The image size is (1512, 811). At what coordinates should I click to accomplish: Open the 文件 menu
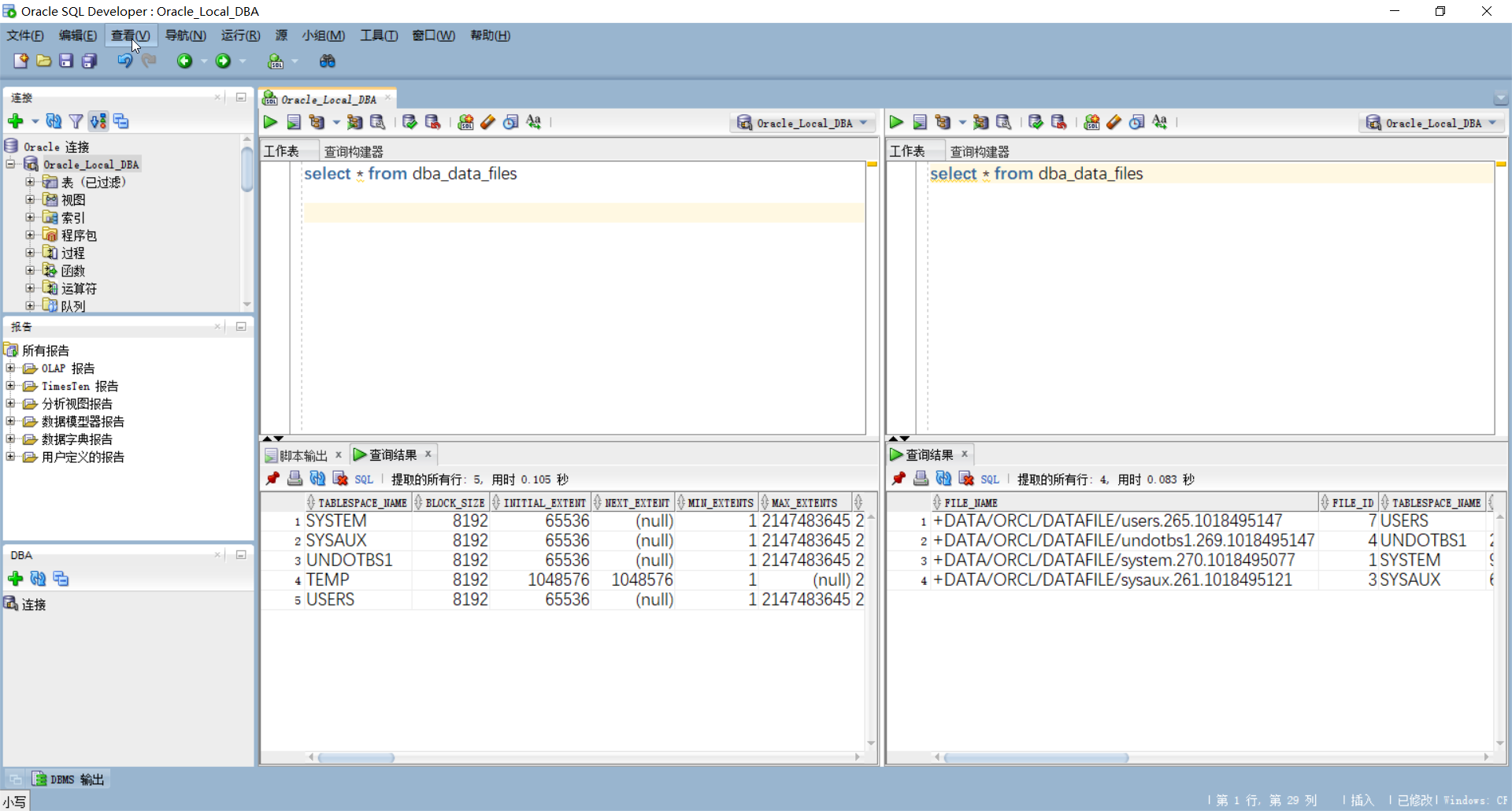click(x=25, y=35)
